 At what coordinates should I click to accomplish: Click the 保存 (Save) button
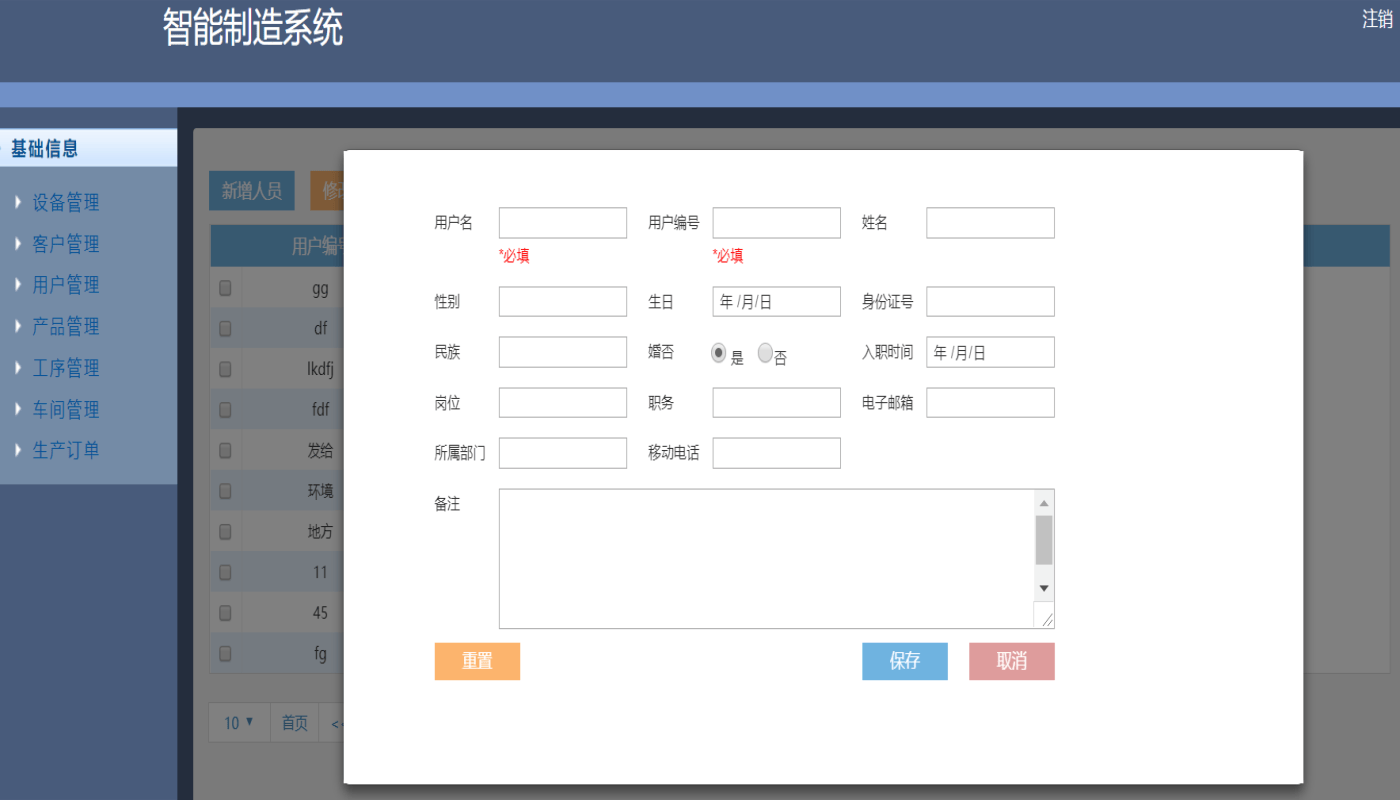coord(904,661)
